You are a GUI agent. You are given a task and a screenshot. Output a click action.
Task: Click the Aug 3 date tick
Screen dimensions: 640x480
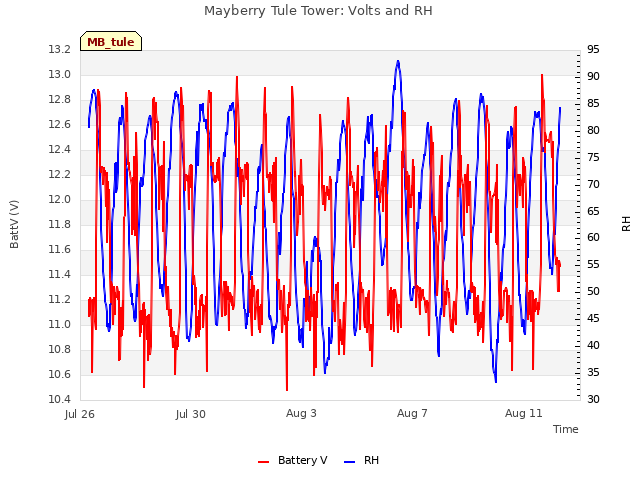pyautogui.click(x=301, y=413)
